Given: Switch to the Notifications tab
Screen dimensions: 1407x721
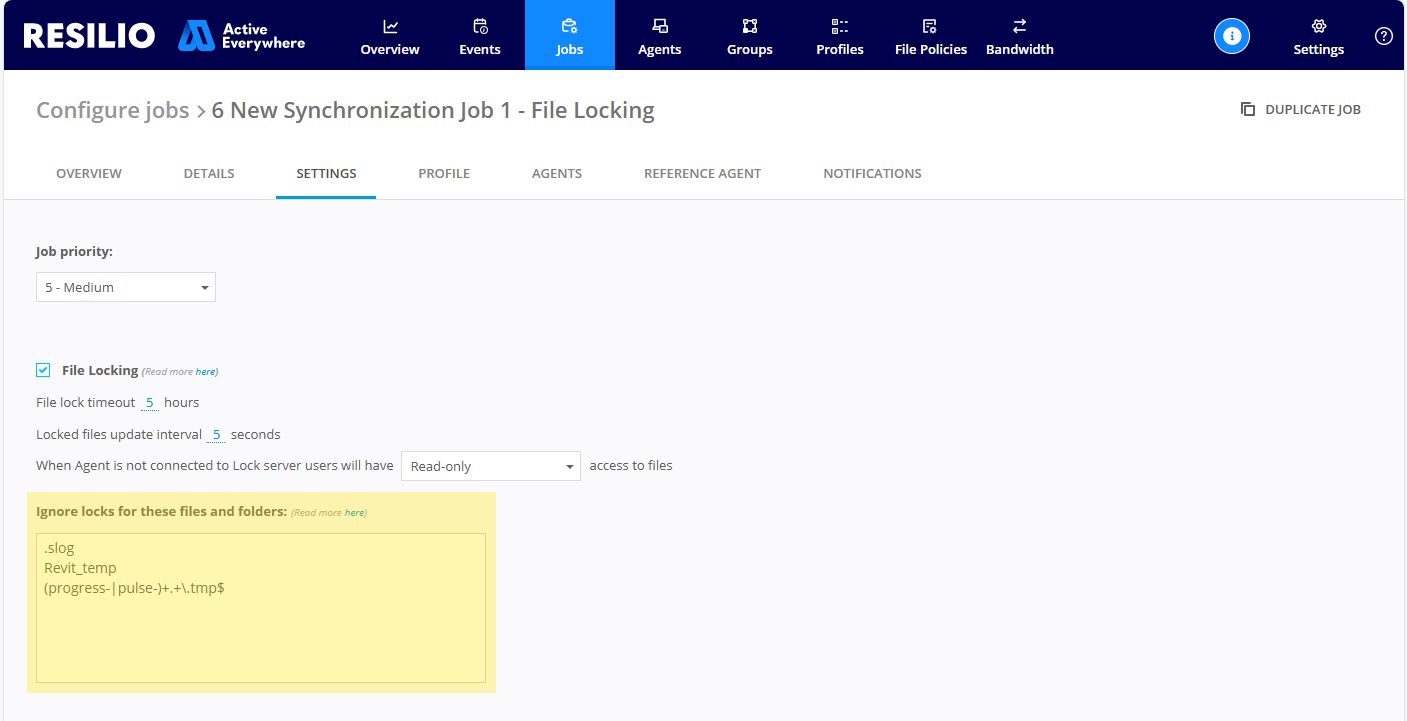Looking at the screenshot, I should (872, 173).
